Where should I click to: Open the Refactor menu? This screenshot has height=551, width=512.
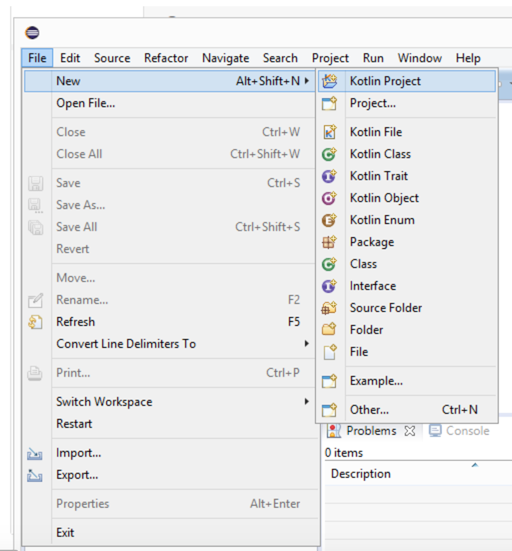[x=166, y=58]
